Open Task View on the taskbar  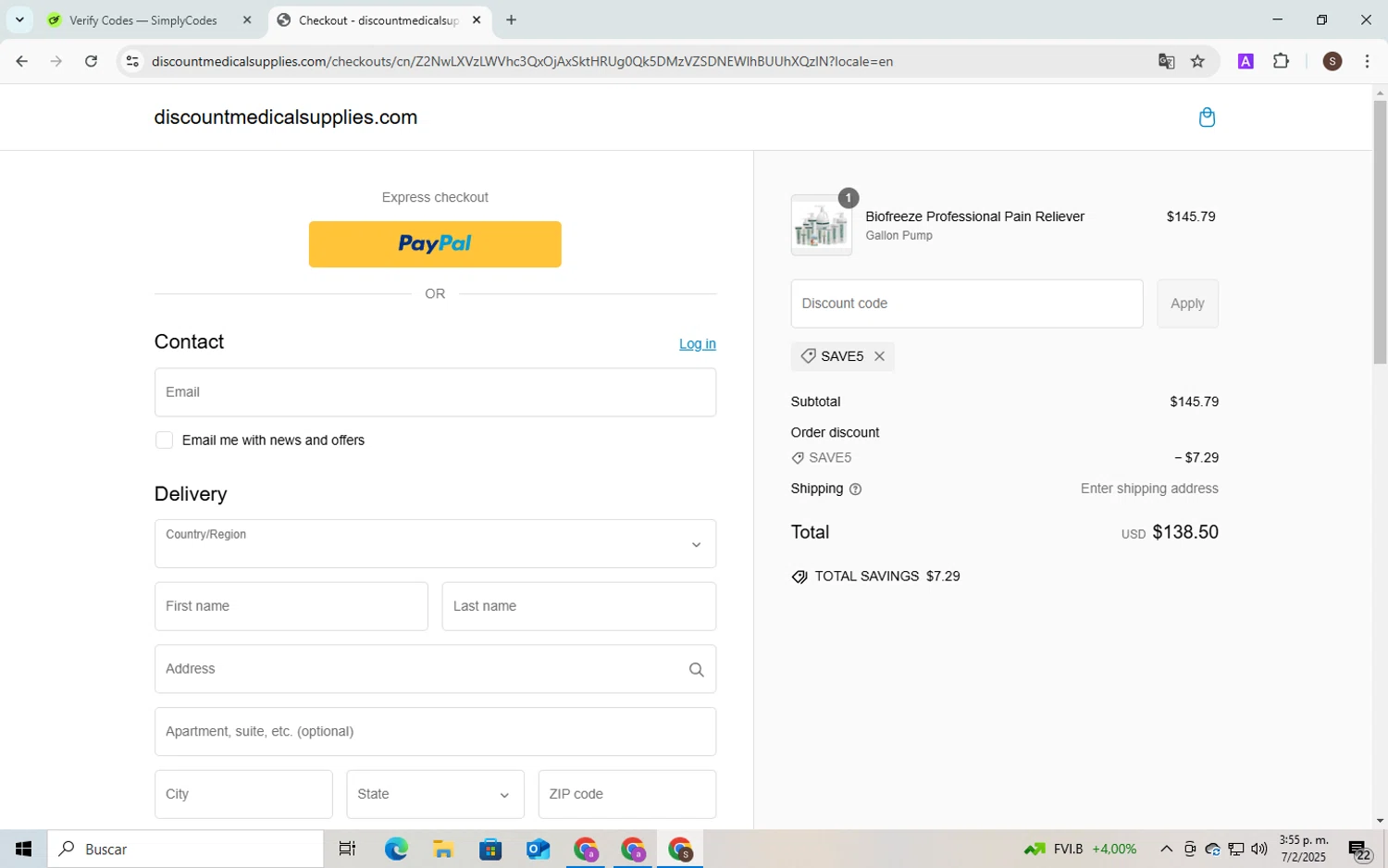(x=347, y=849)
